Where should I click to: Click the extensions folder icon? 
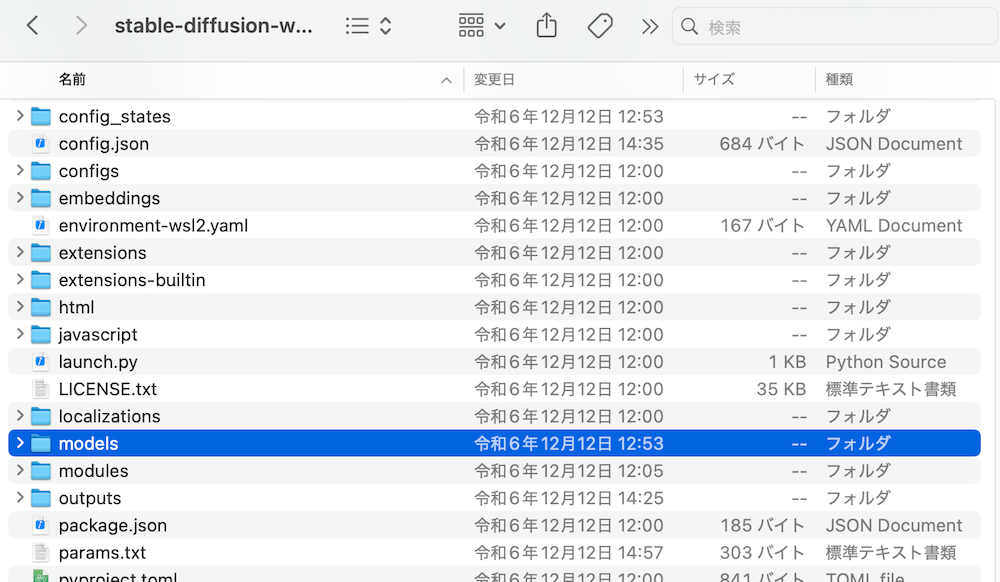coord(41,253)
